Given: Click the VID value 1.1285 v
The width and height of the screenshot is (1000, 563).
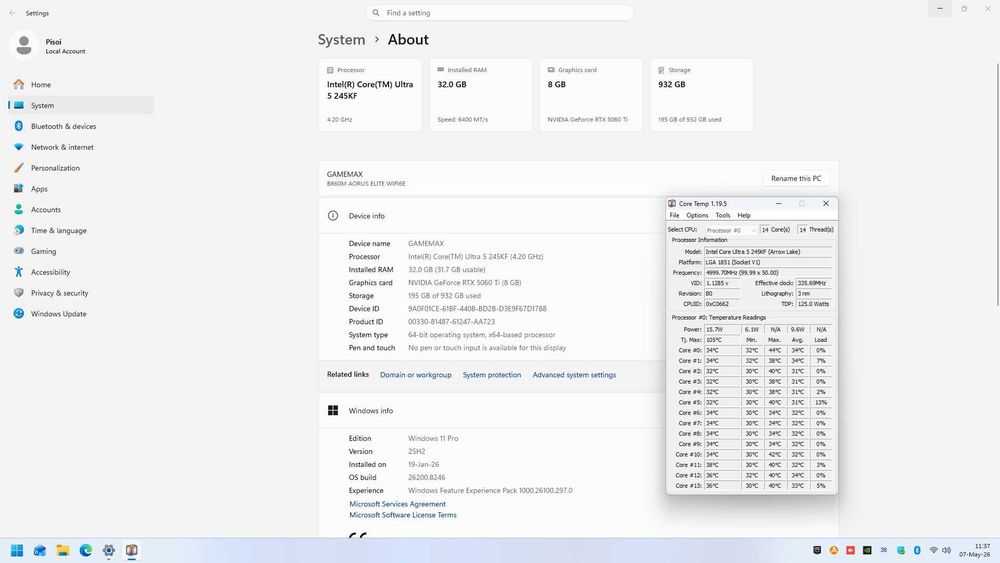Looking at the screenshot, I should [721, 283].
